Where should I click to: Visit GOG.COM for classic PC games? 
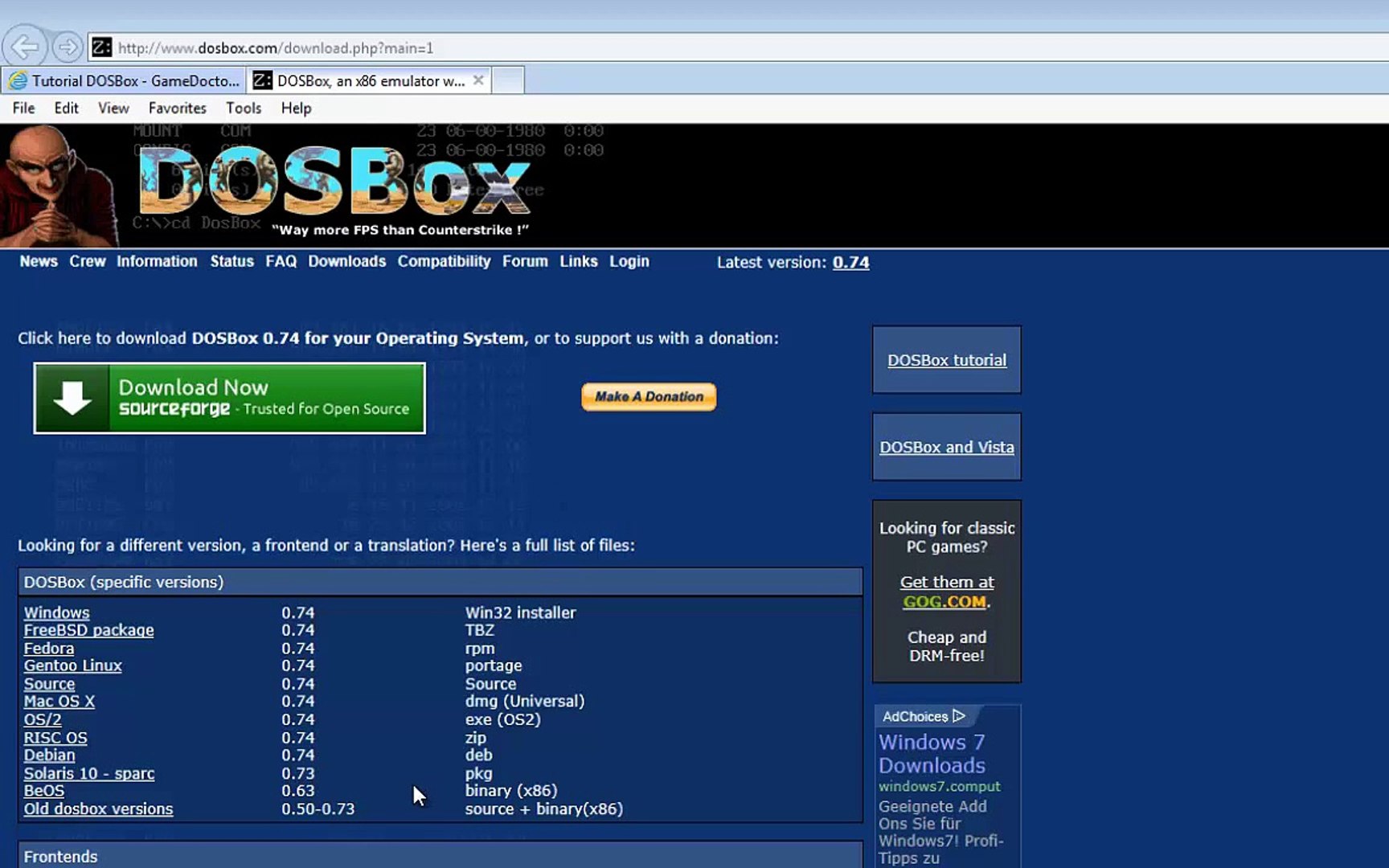tap(944, 602)
